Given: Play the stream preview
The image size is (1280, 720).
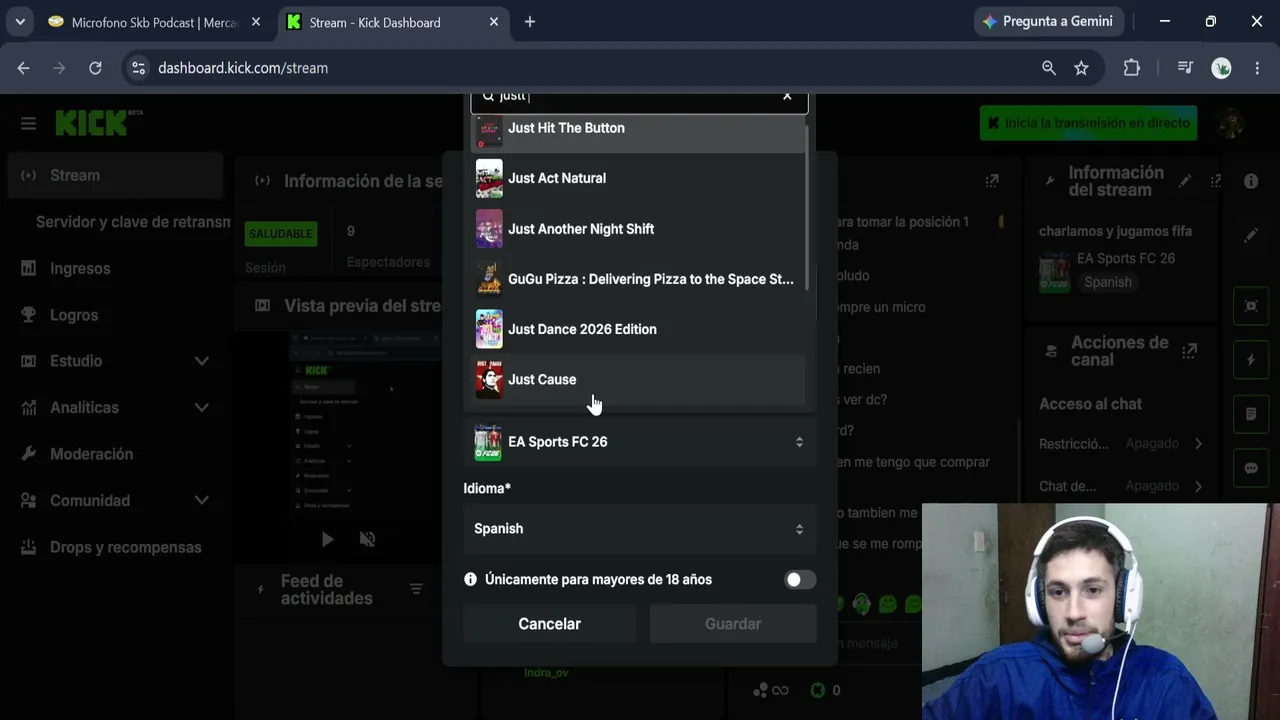Looking at the screenshot, I should pos(327,540).
